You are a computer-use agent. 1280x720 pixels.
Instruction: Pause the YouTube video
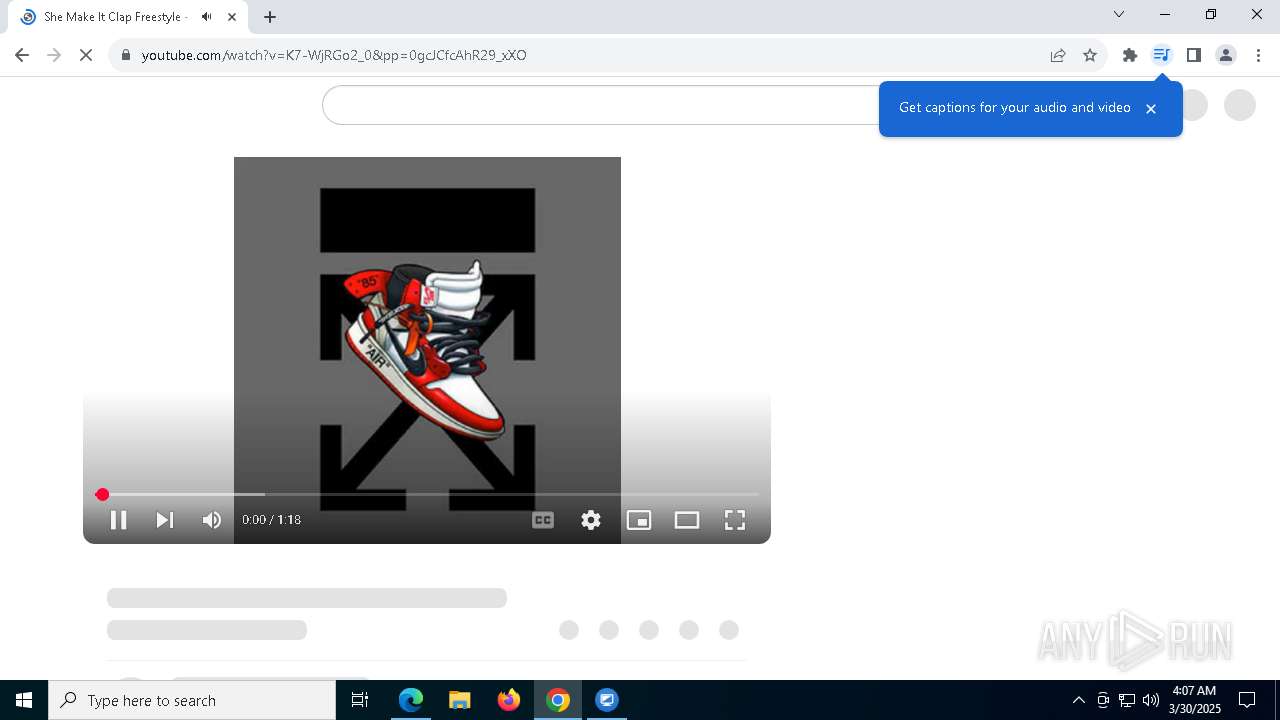[118, 520]
